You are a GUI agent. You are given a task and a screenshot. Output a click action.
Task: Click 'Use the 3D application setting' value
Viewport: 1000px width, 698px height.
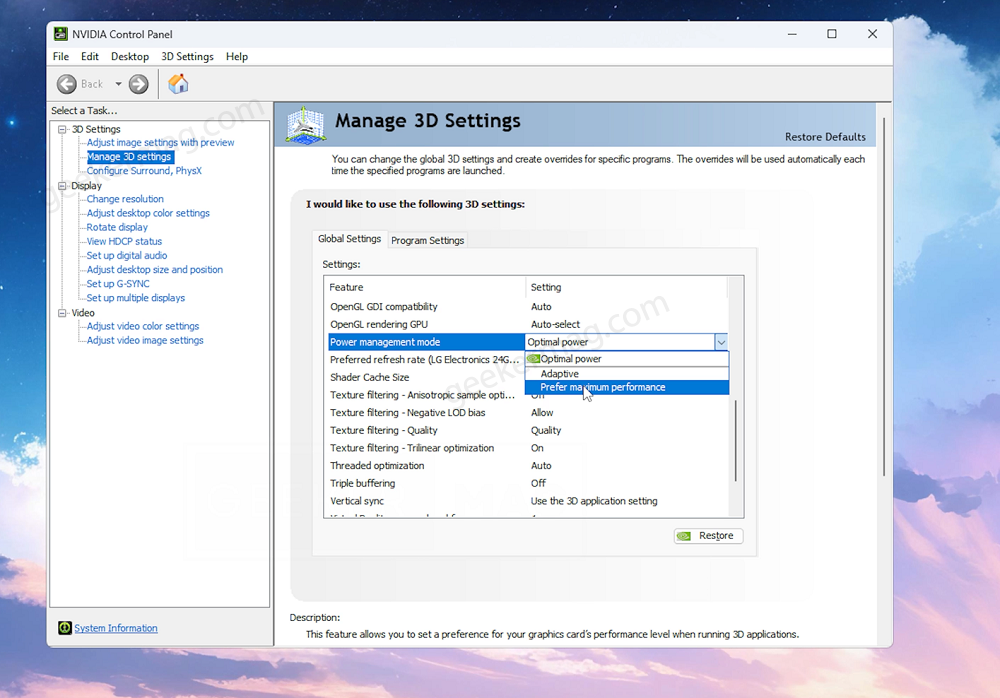594,501
